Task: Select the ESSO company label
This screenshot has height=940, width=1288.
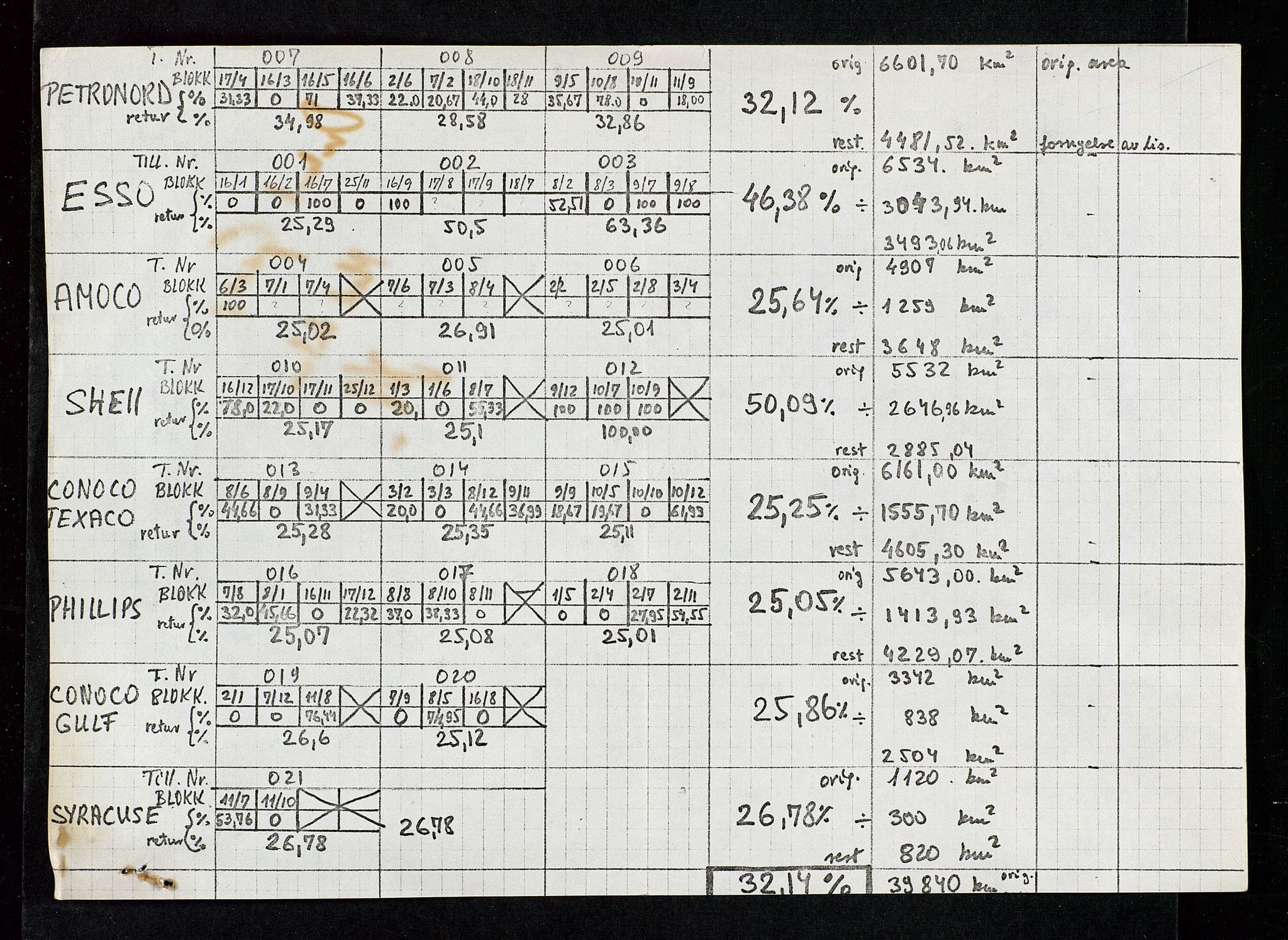Action: tap(109, 196)
